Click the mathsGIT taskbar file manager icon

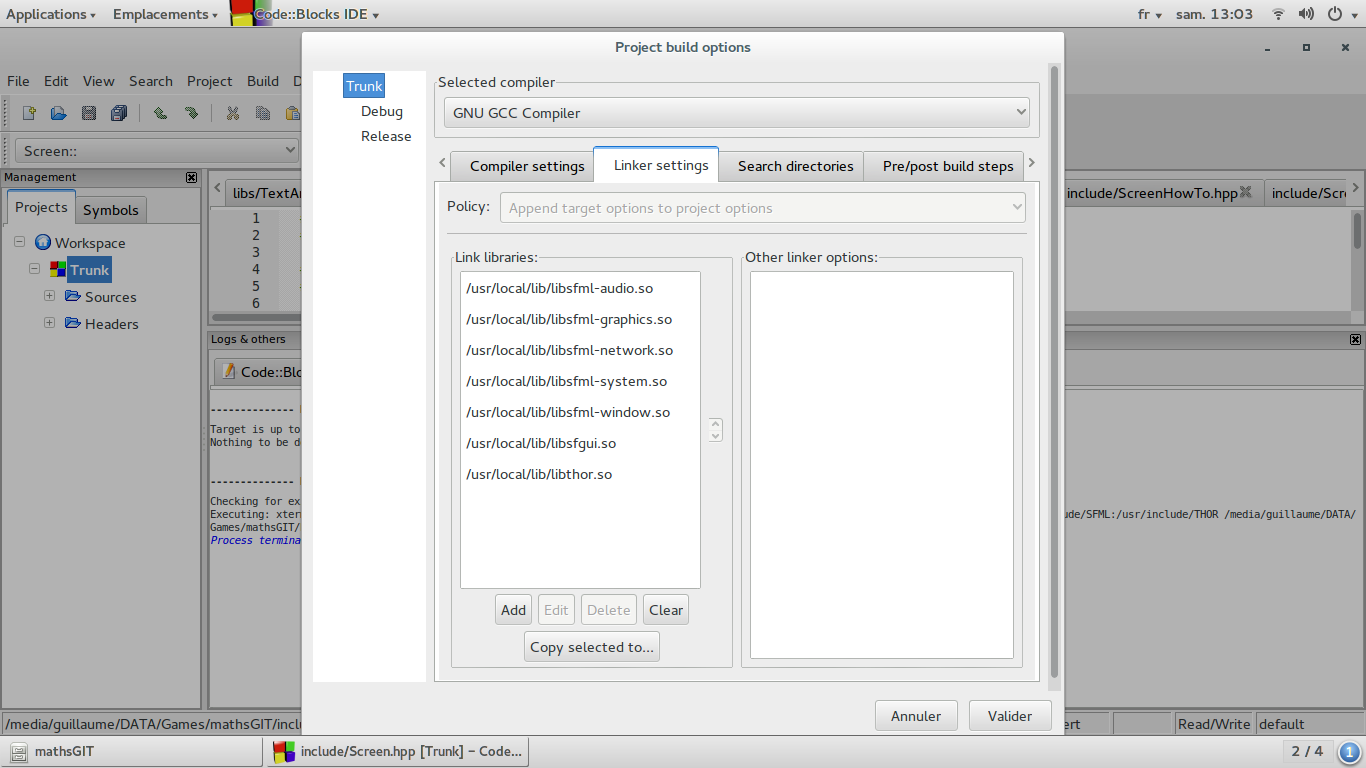(x=19, y=751)
